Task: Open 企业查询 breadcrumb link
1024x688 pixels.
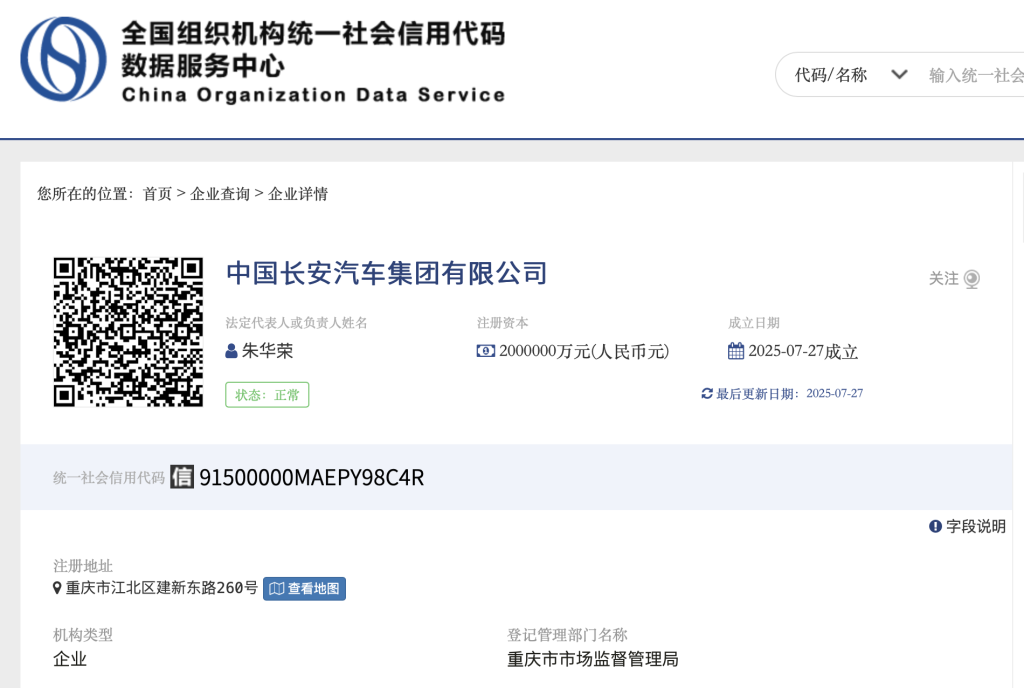Action: point(220,194)
